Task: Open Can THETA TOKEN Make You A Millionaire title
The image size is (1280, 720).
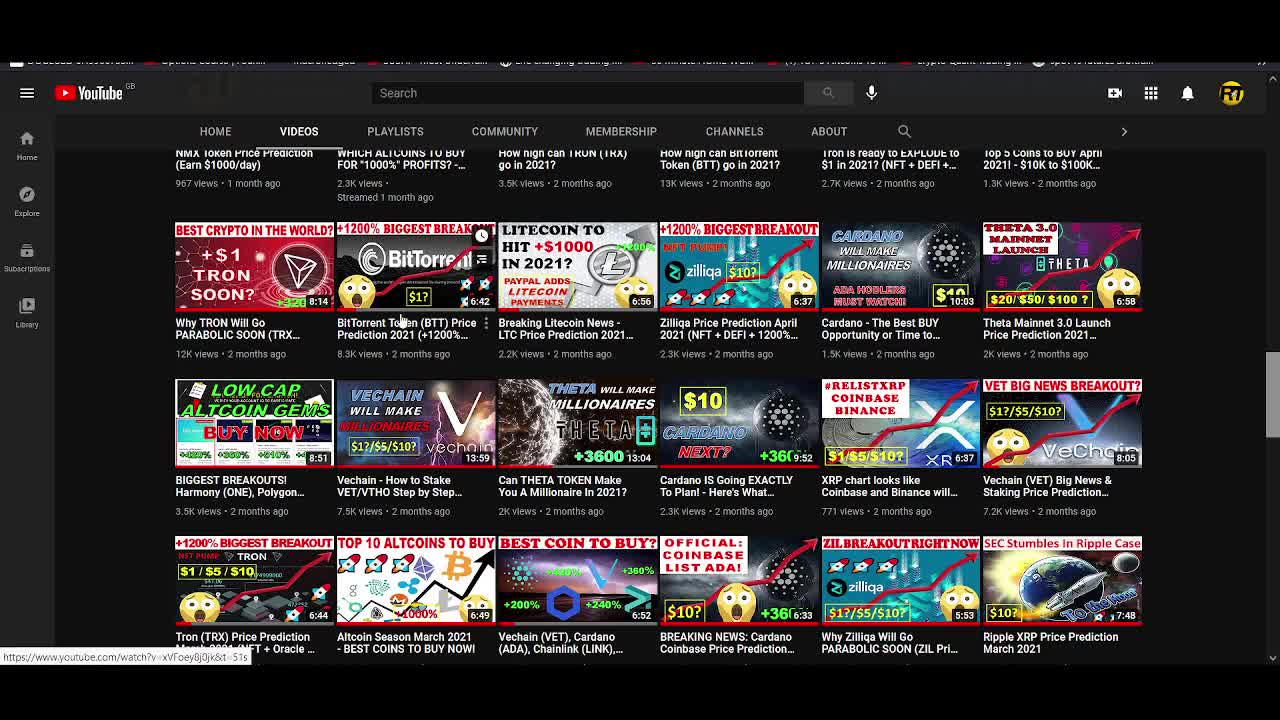Action: [x=563, y=486]
